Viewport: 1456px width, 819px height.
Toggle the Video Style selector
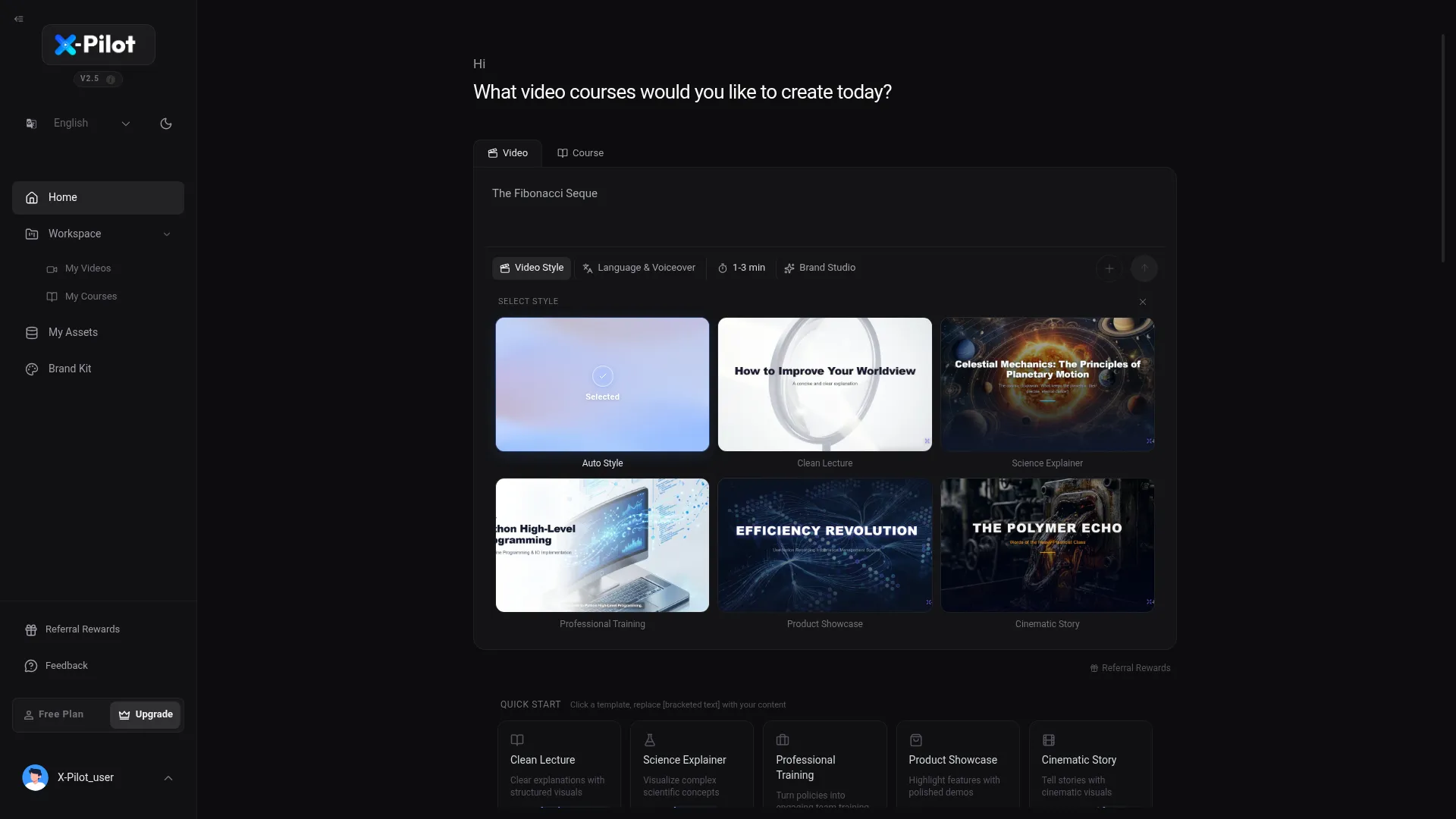532,268
